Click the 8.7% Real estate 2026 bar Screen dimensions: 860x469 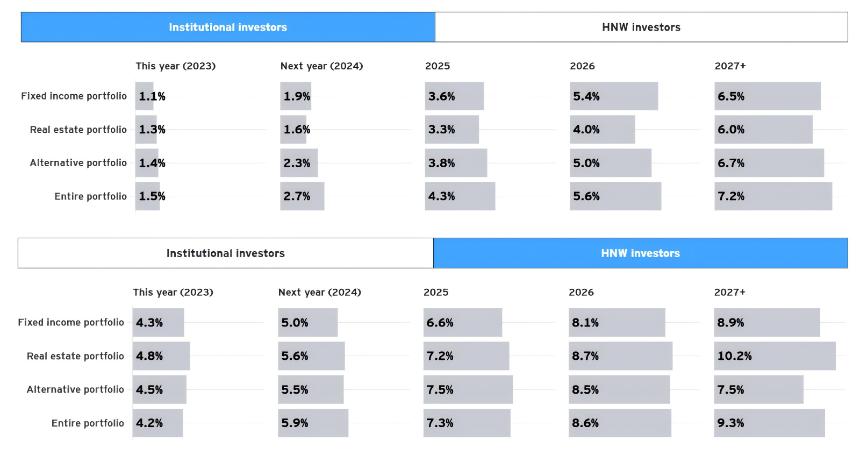pos(620,355)
